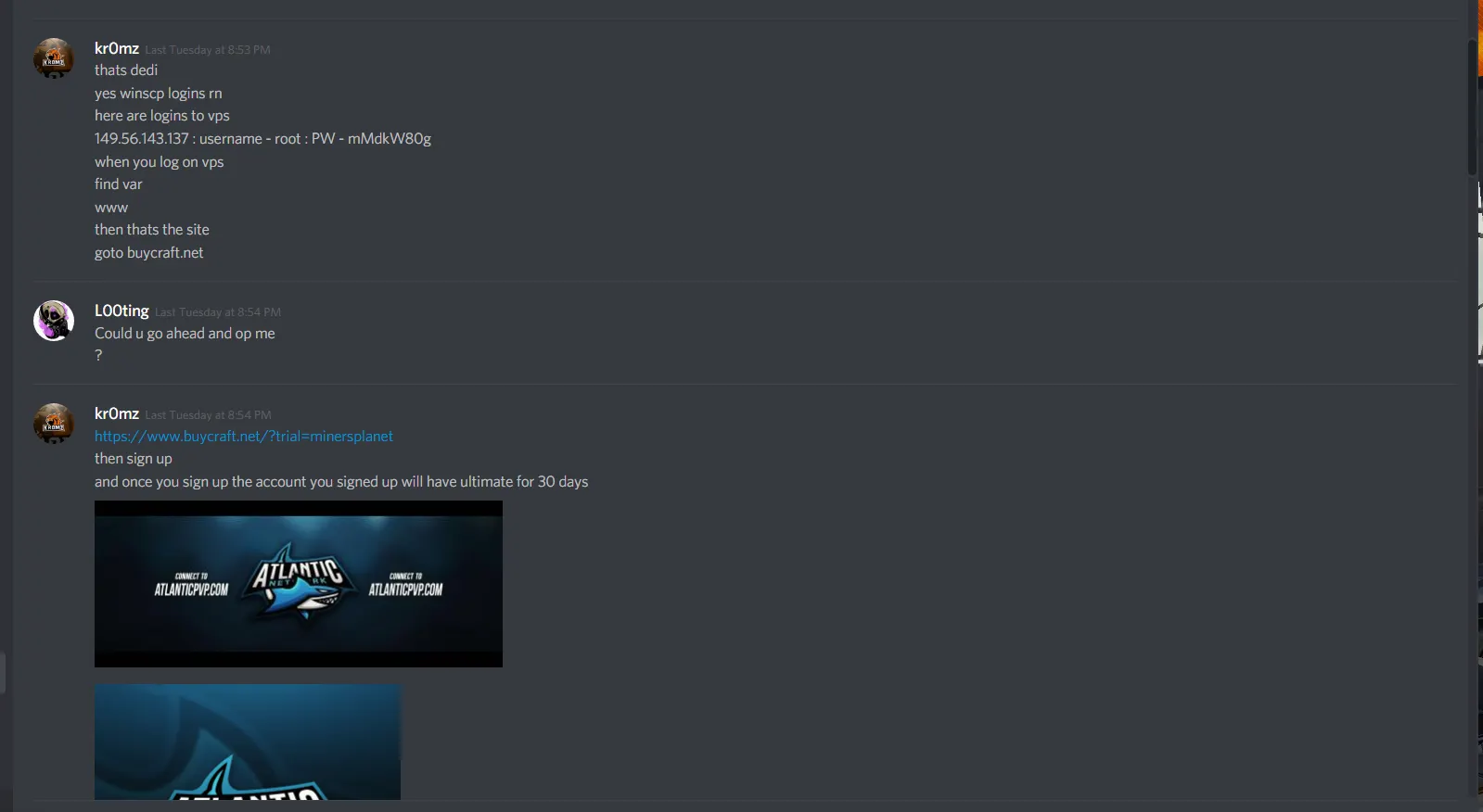Click the kr0mz username above "thats dedi"
1483x812 pixels.
117,48
